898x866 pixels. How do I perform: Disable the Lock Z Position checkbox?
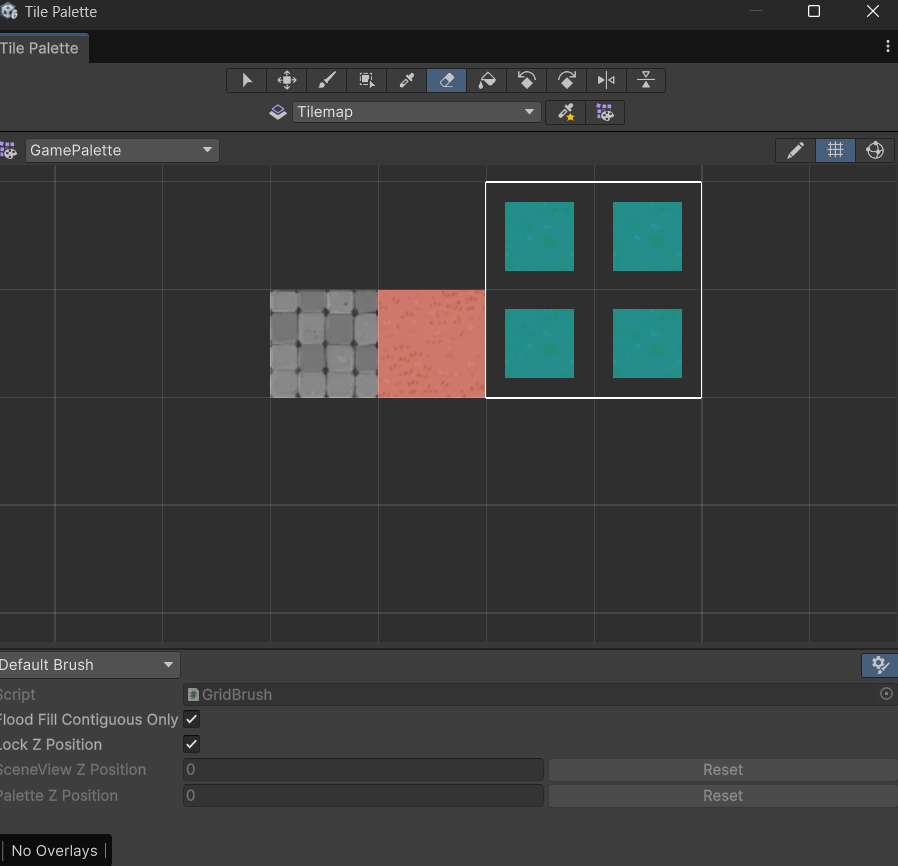point(192,744)
